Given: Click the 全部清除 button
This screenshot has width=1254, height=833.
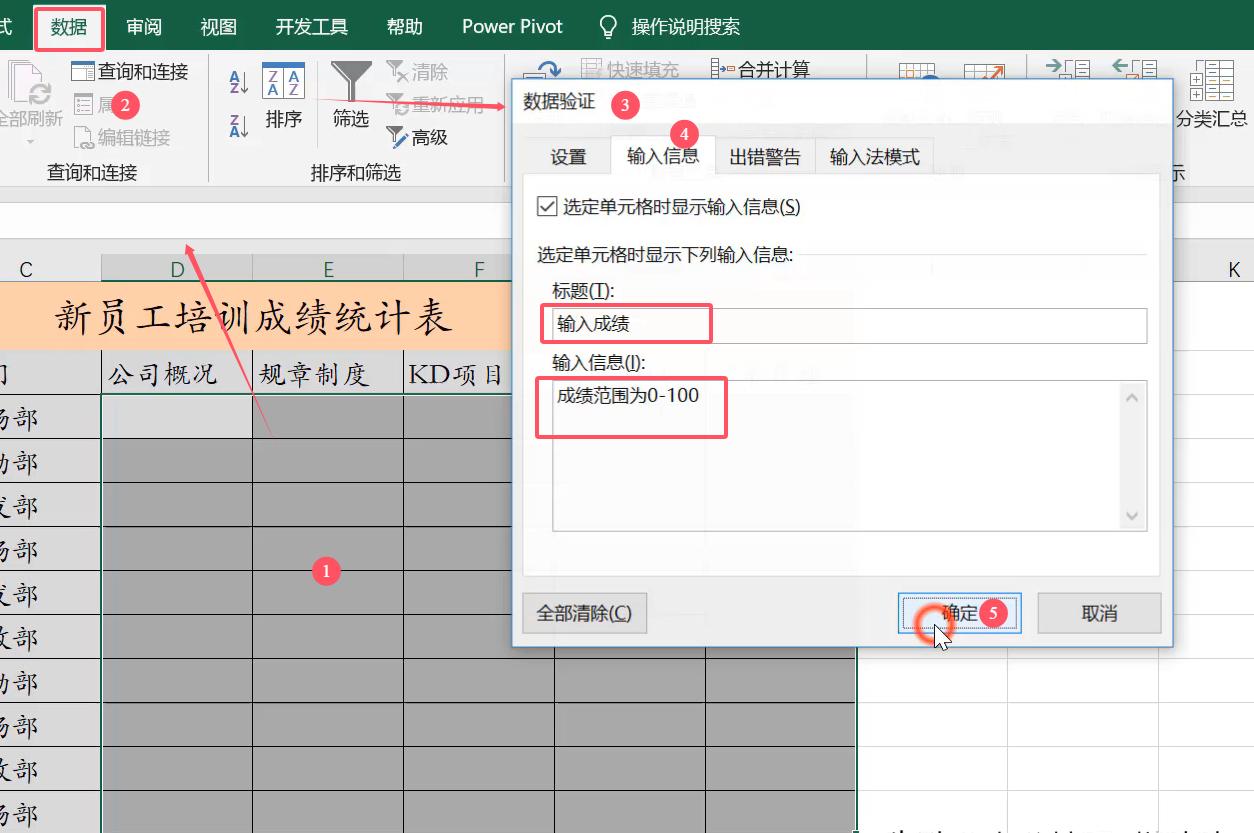Looking at the screenshot, I should point(584,613).
